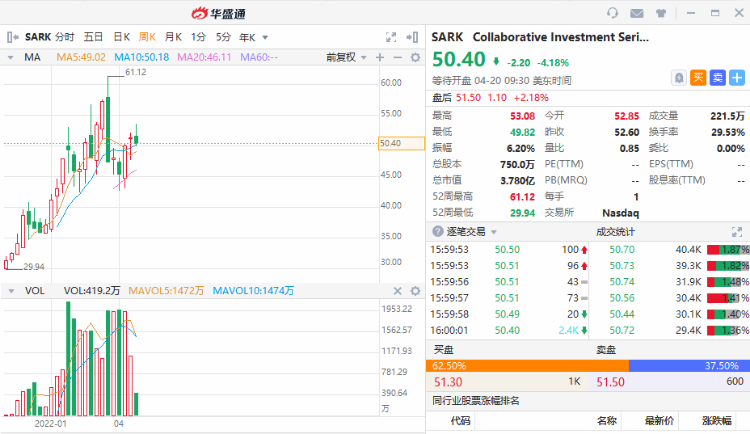Select ask price 51.50

pyautogui.click(x=610, y=382)
